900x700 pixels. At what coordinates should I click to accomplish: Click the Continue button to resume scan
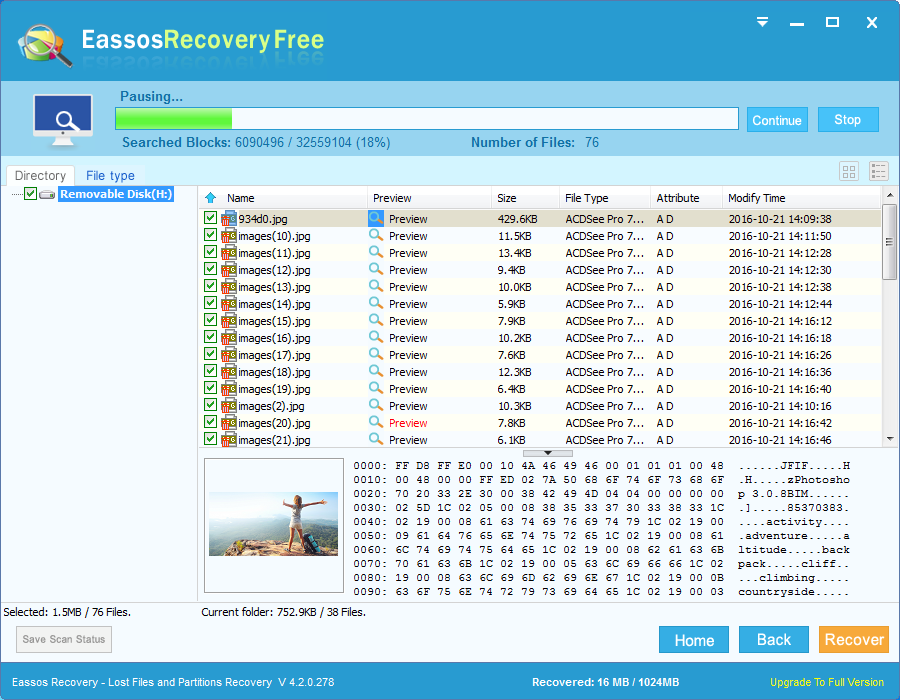777,120
